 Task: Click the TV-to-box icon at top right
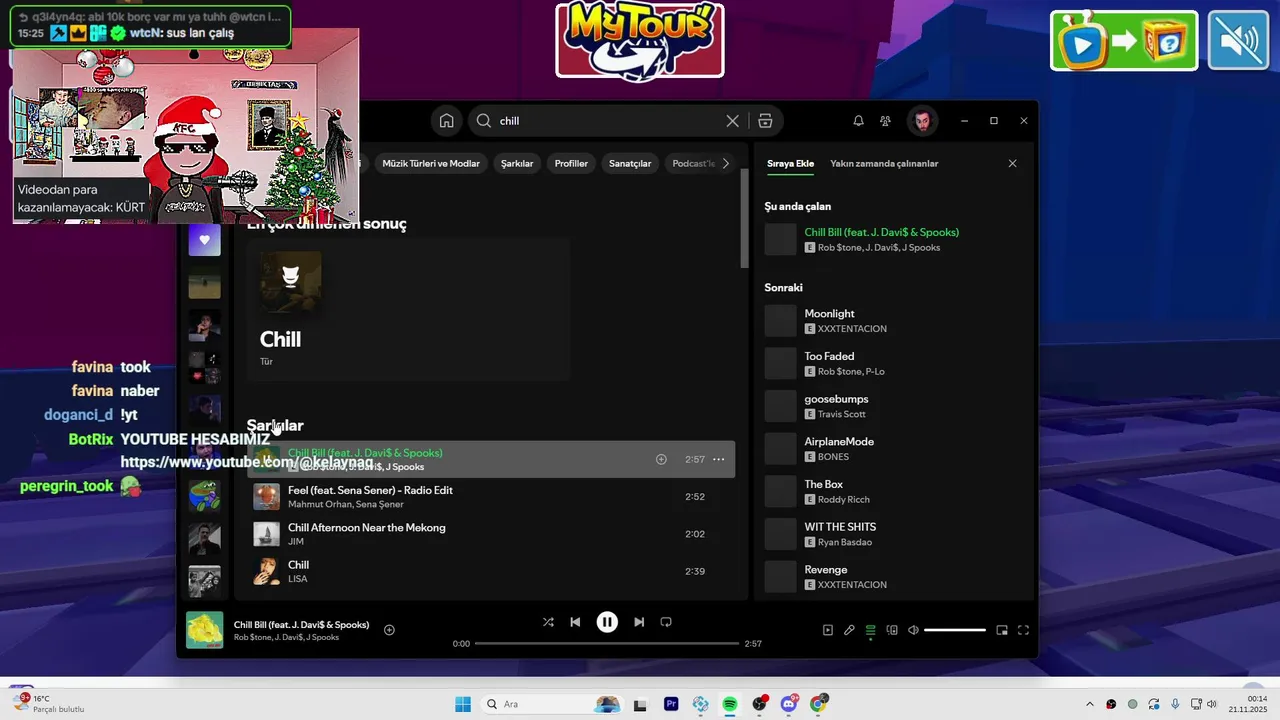pos(1124,41)
